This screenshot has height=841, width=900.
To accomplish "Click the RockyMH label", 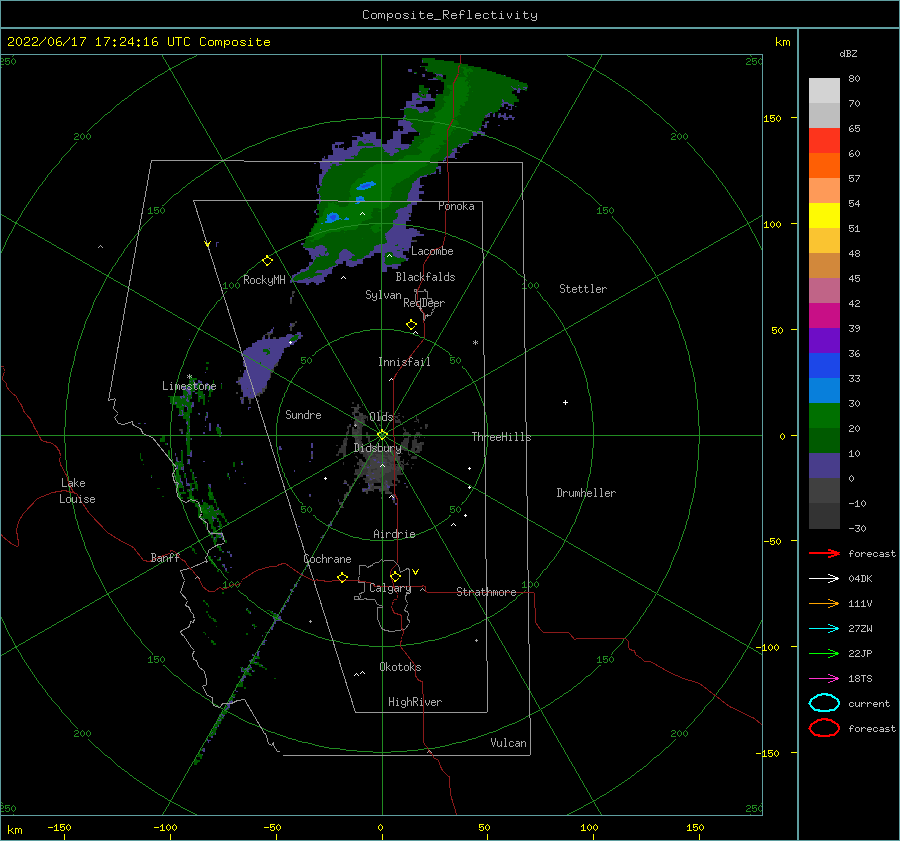I will click(x=264, y=280).
